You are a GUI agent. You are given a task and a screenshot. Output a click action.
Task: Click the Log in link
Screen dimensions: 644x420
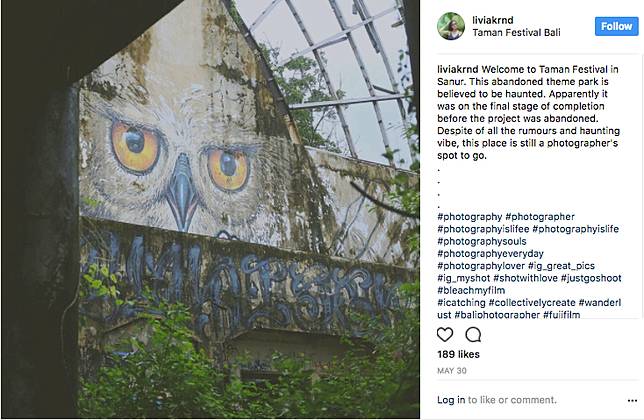451,399
